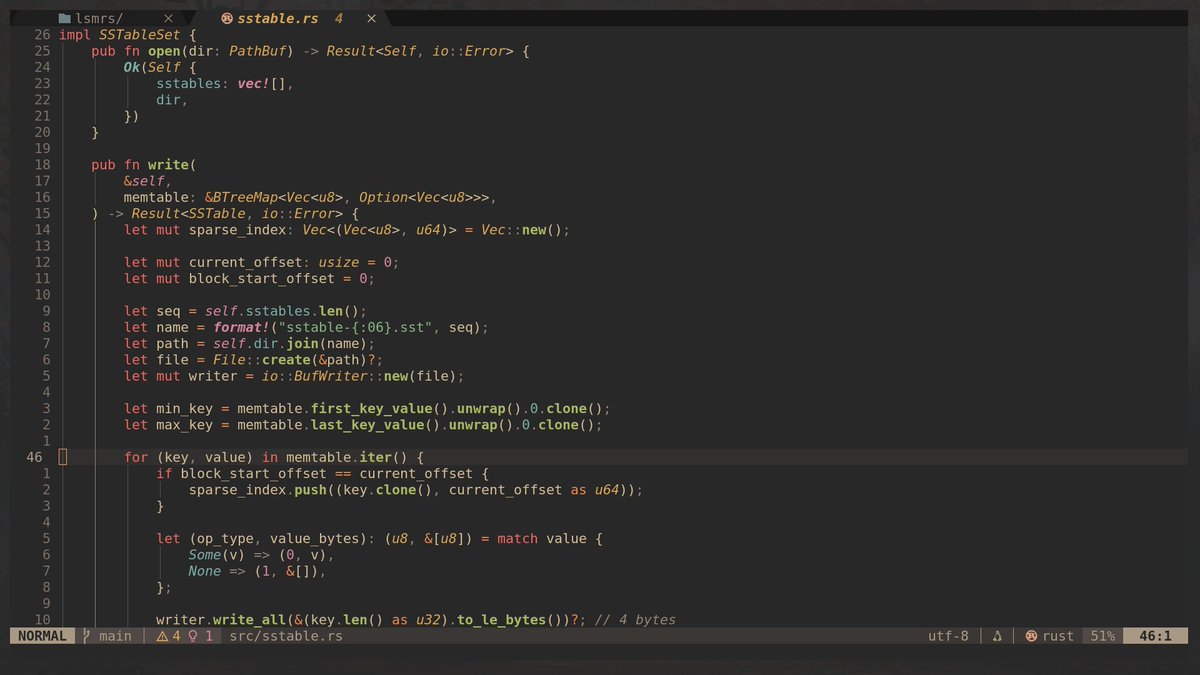
Task: Click memtable.iter() in the for loop
Action: tap(346, 457)
